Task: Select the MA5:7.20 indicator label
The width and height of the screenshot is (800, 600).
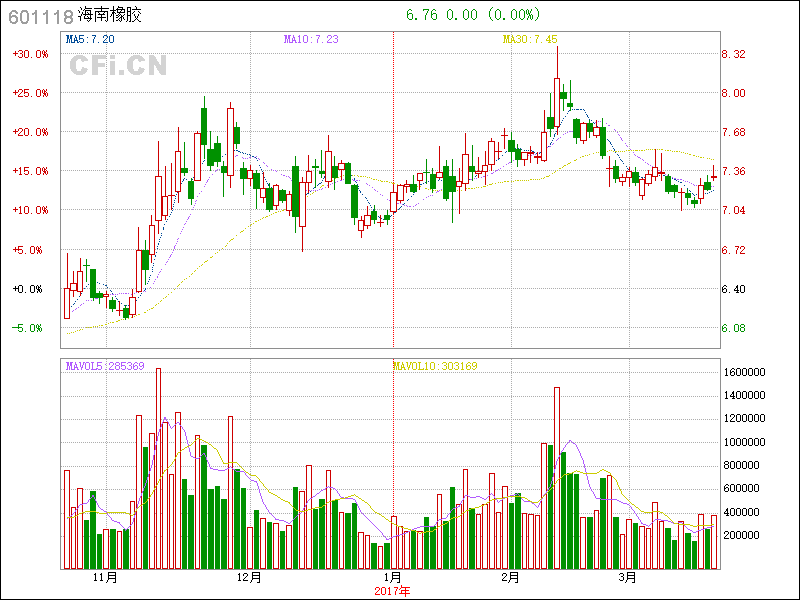Action: point(90,39)
